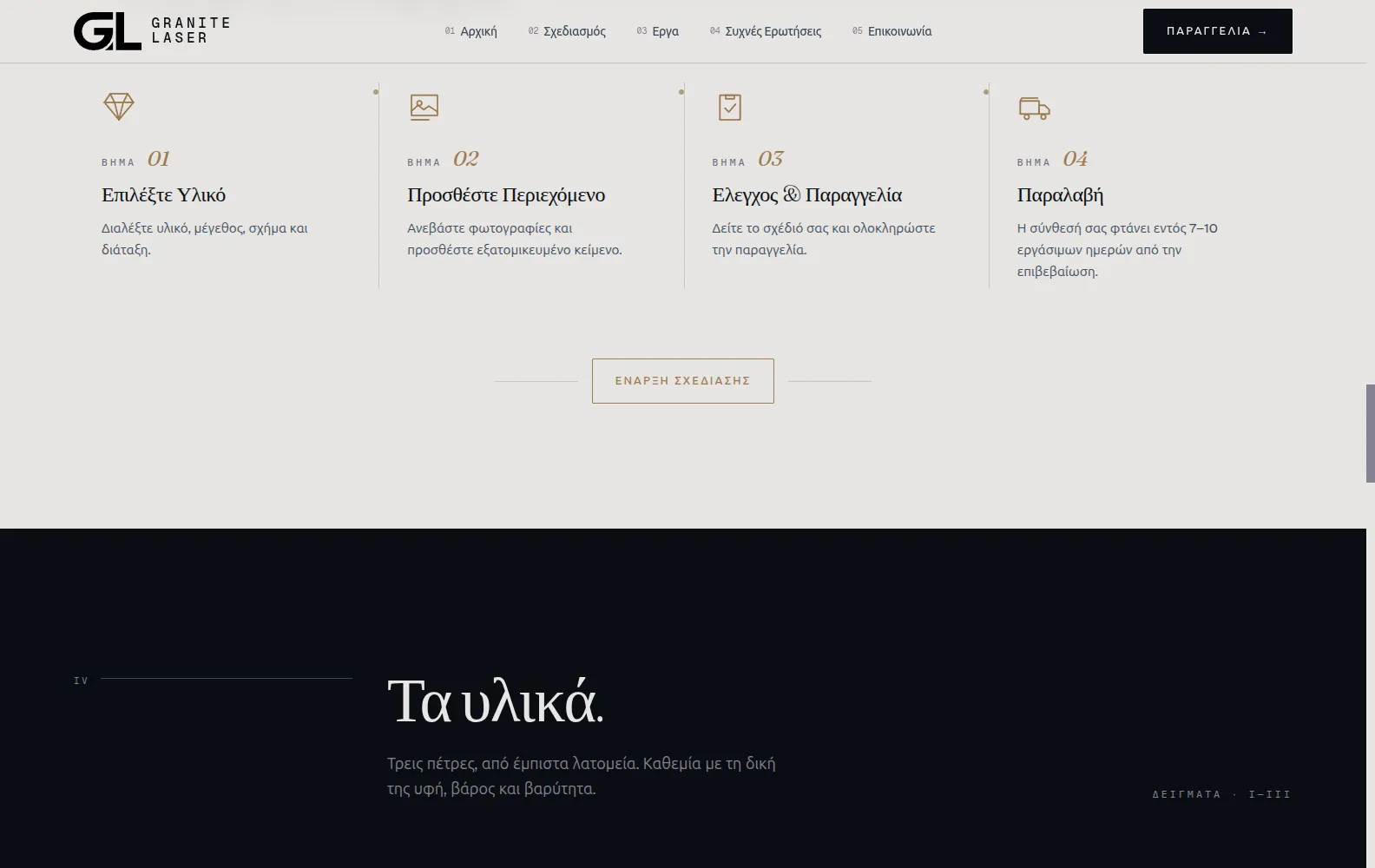
Task: Click the heading Επιλέξτε Υλικό
Action: pyautogui.click(x=163, y=195)
